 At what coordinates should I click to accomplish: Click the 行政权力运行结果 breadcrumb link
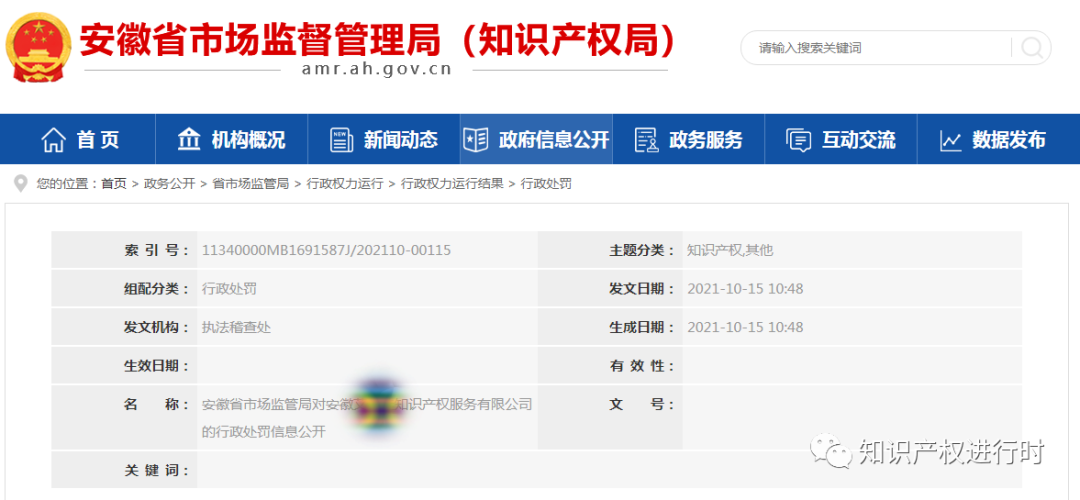click(452, 184)
